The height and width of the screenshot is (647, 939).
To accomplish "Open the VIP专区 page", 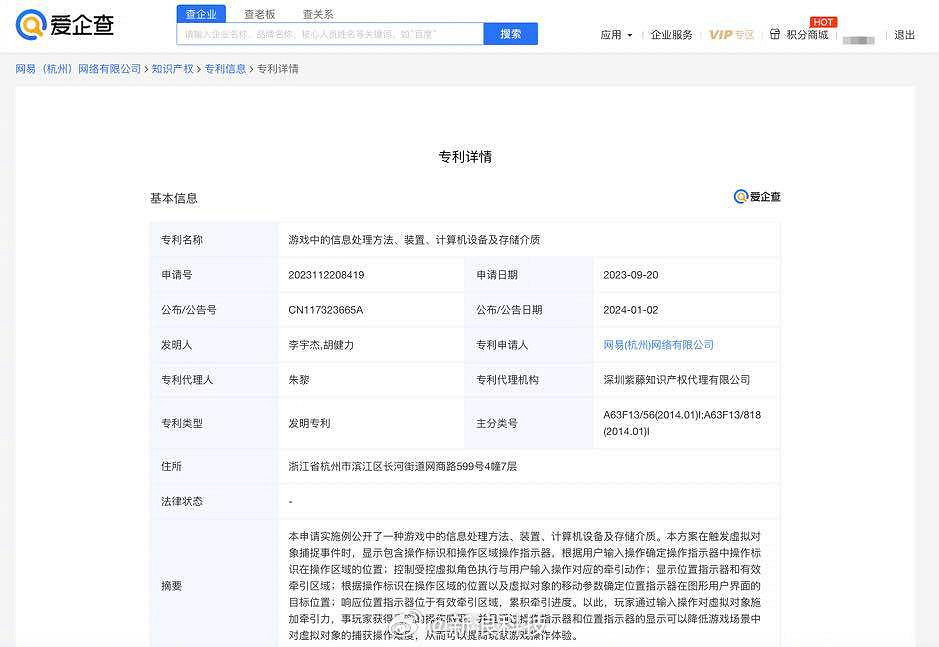I will (x=732, y=33).
